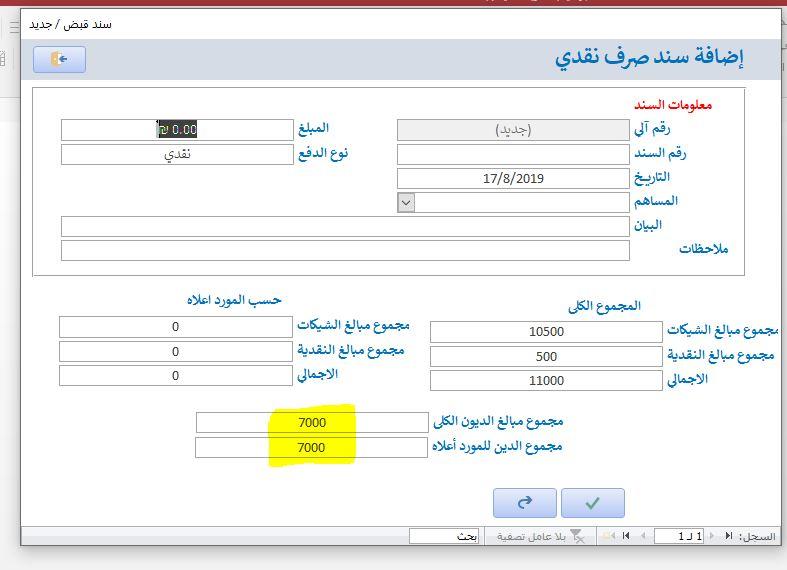Go to first record in navigator
This screenshot has width=787, height=570.
coord(728,537)
